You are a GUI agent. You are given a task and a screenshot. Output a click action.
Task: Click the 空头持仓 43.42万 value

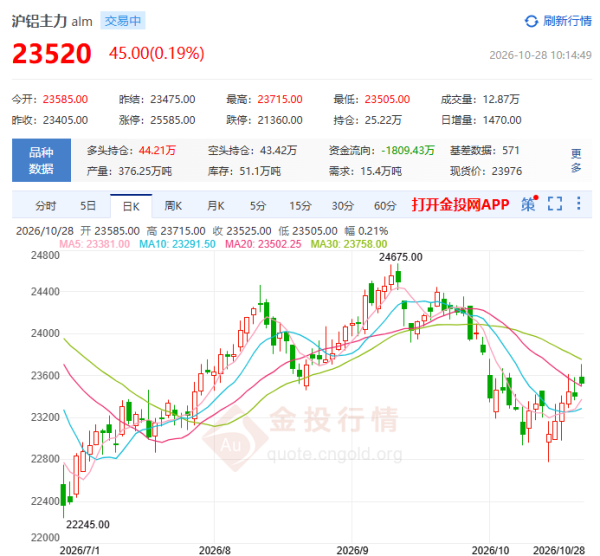[278, 150]
